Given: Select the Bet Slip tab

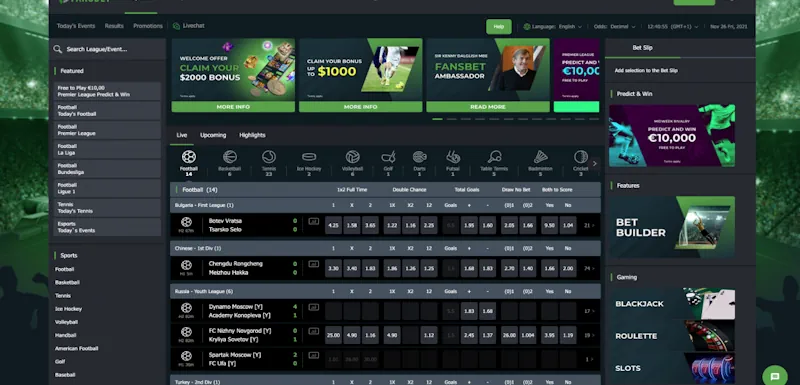Looking at the screenshot, I should pos(642,48).
